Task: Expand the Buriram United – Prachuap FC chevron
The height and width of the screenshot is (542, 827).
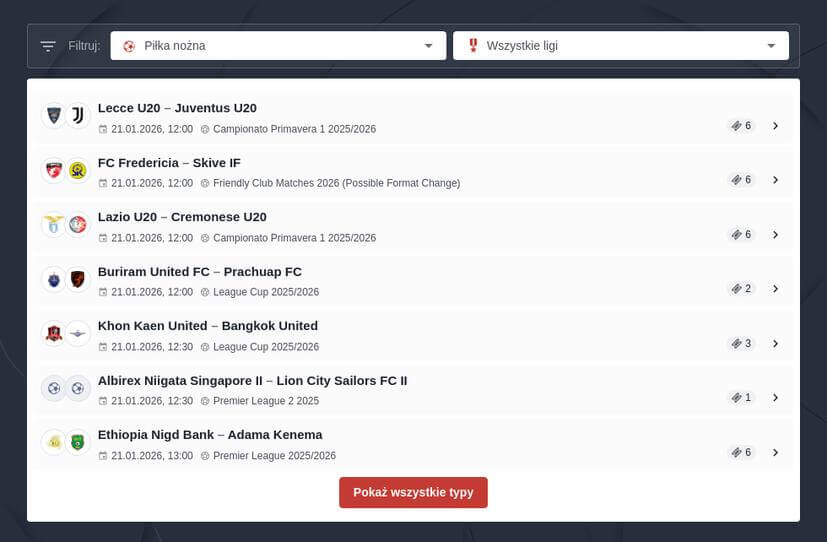Action: pyautogui.click(x=775, y=289)
